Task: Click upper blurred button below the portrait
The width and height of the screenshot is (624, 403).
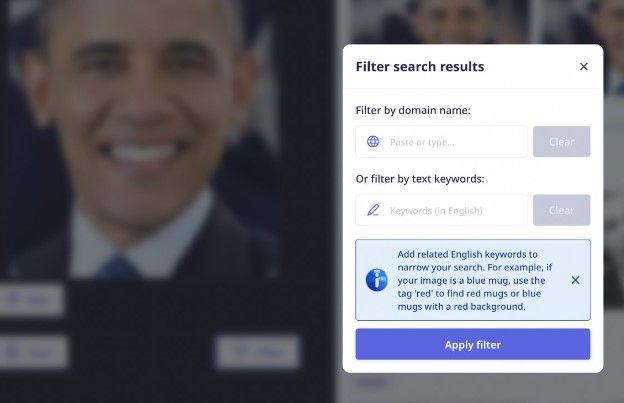Action: click(32, 300)
